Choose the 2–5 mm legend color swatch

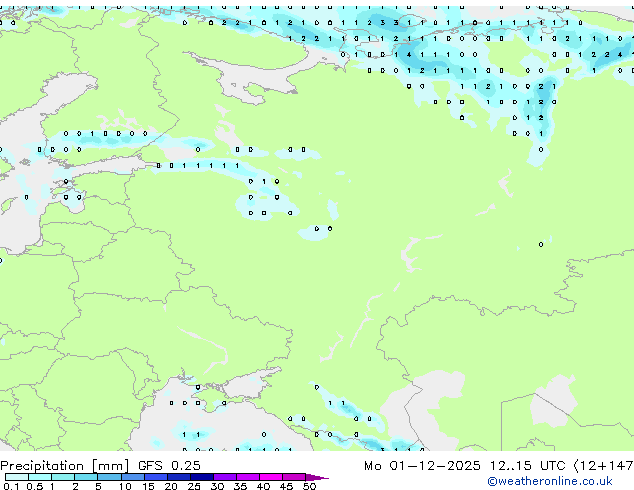click(x=86, y=477)
